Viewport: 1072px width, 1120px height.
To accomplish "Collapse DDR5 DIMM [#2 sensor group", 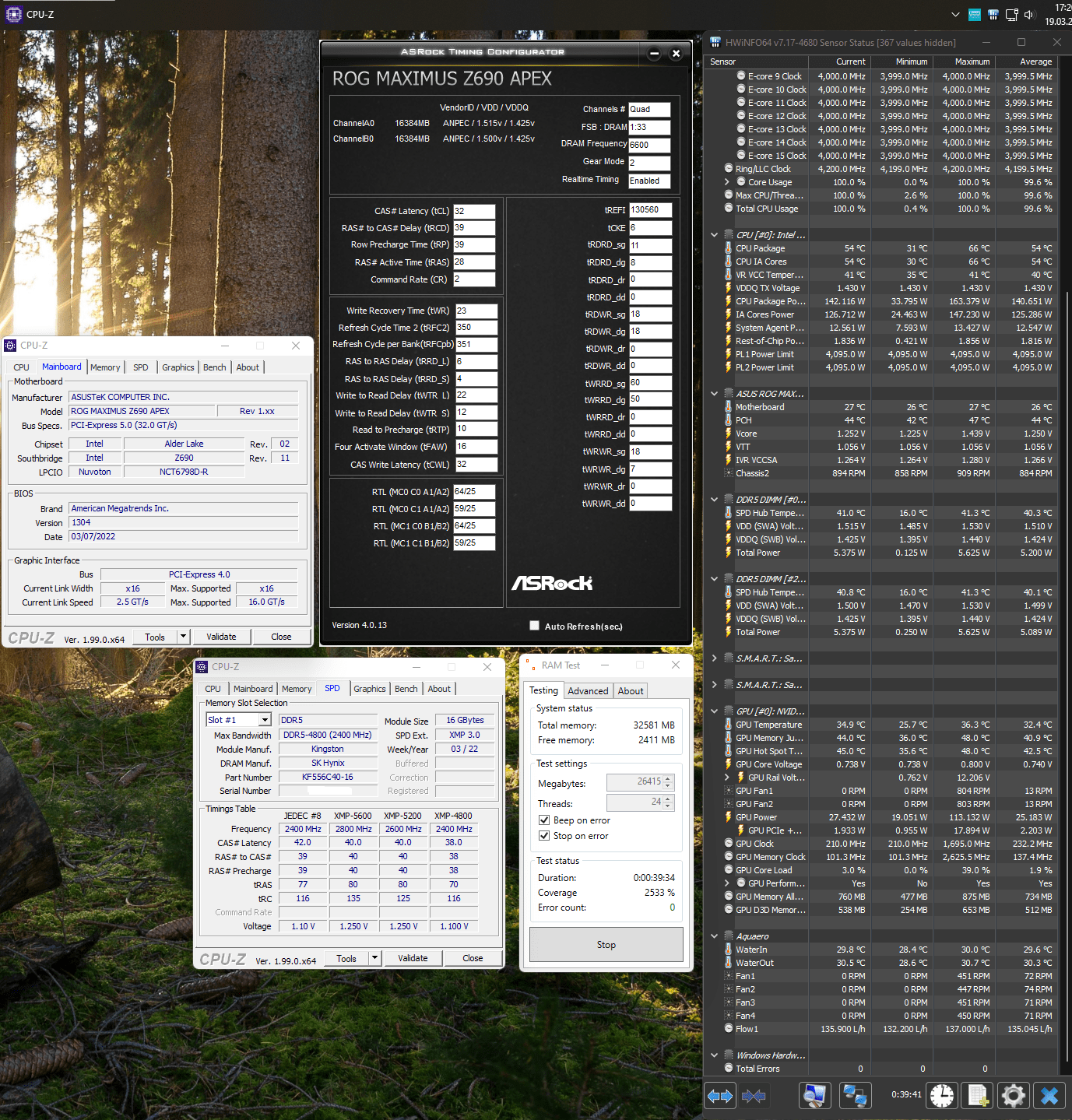I will pos(714,579).
